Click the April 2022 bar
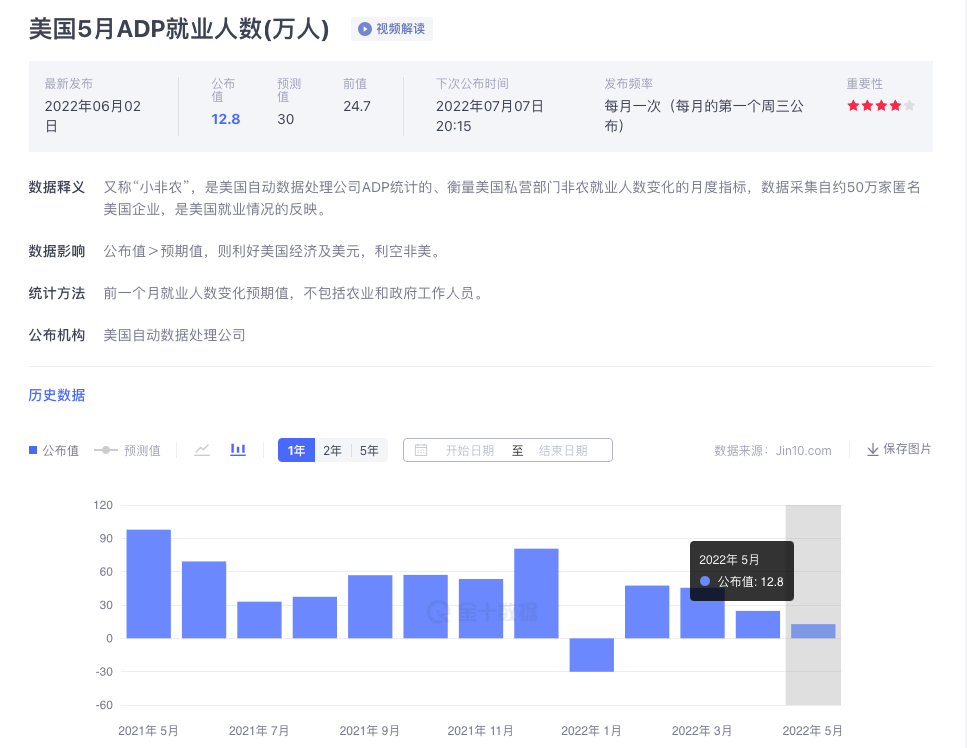Screen dimensions: 967x748 click(758, 625)
